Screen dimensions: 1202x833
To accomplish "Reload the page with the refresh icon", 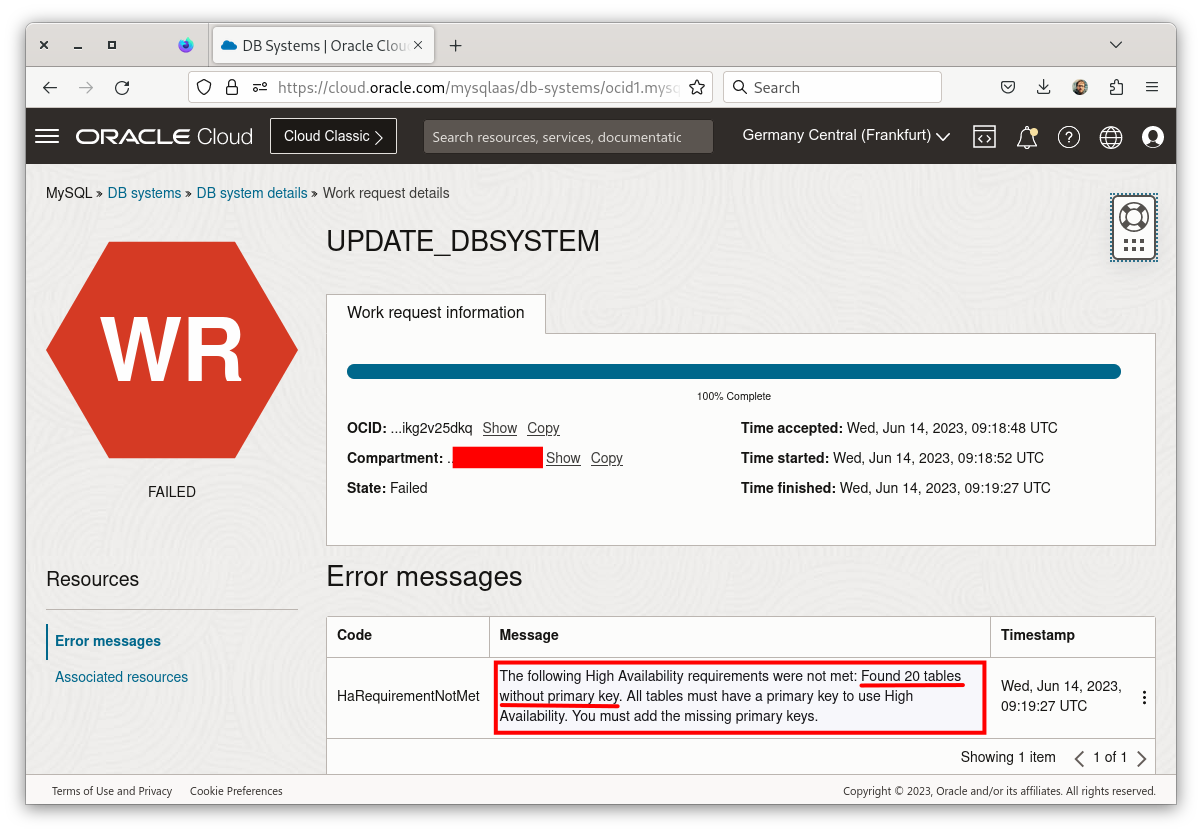I will pos(122,87).
